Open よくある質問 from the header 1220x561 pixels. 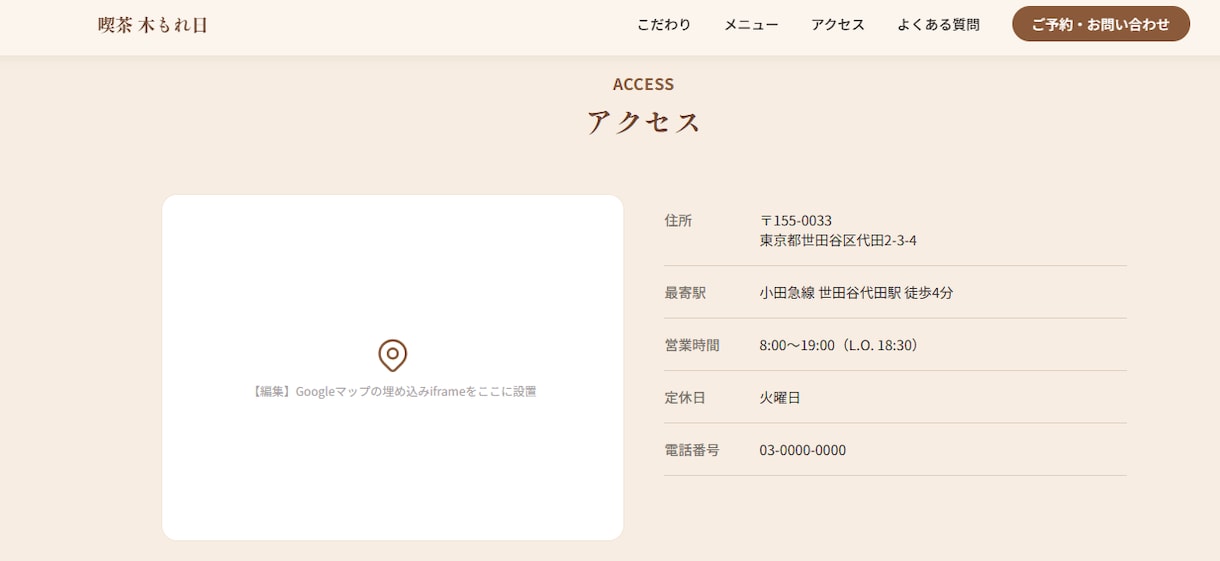(938, 25)
